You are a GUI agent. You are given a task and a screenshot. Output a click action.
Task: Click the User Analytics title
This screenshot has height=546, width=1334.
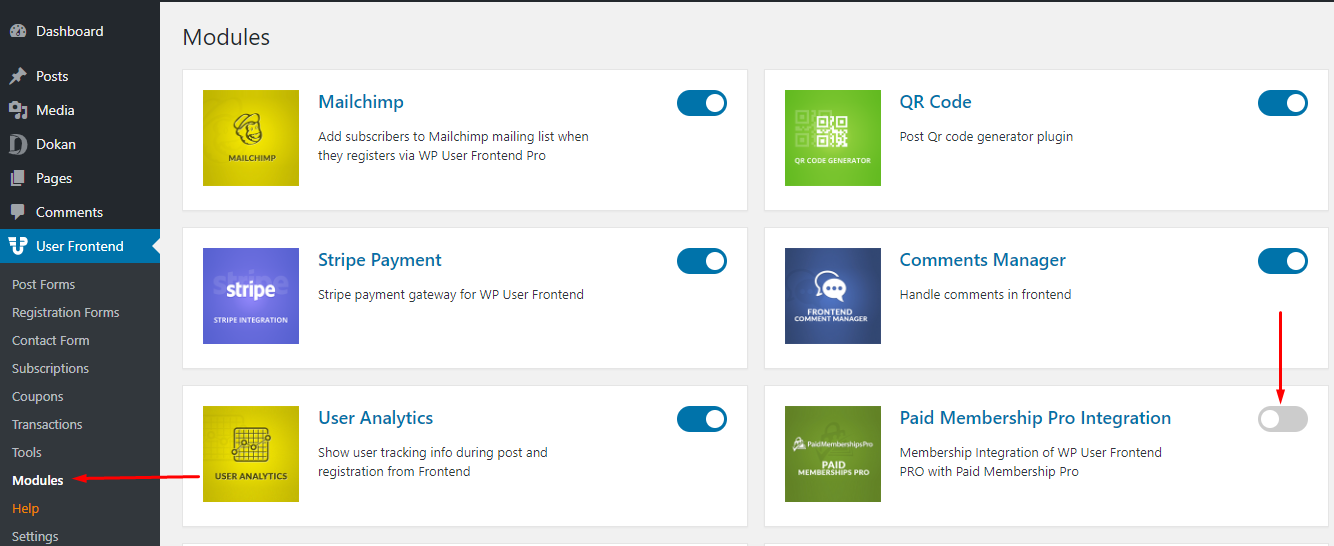(376, 418)
